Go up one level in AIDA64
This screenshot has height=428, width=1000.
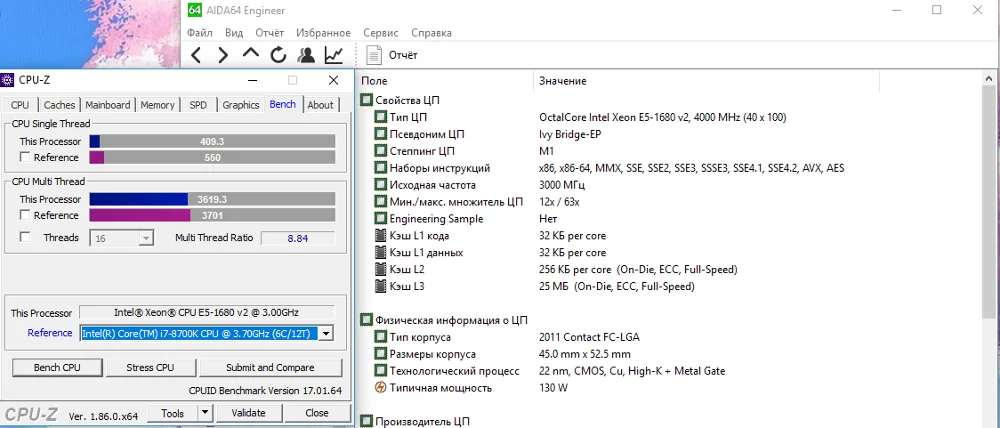251,54
